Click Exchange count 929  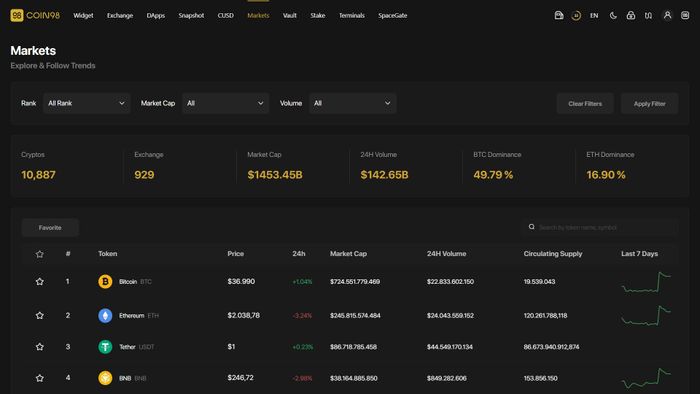click(144, 175)
